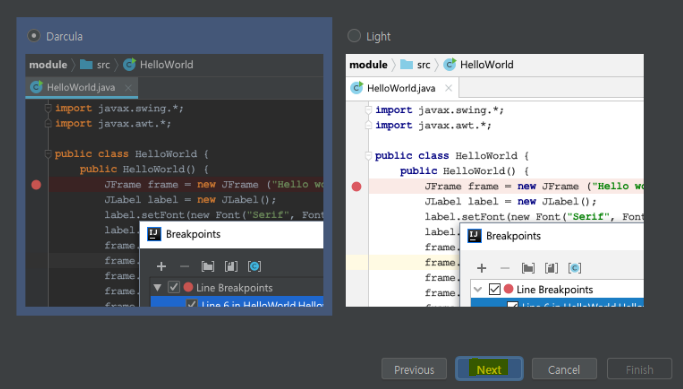The width and height of the screenshot is (683, 389).
Task: Select the Darcula theme radio button
Action: (34, 36)
